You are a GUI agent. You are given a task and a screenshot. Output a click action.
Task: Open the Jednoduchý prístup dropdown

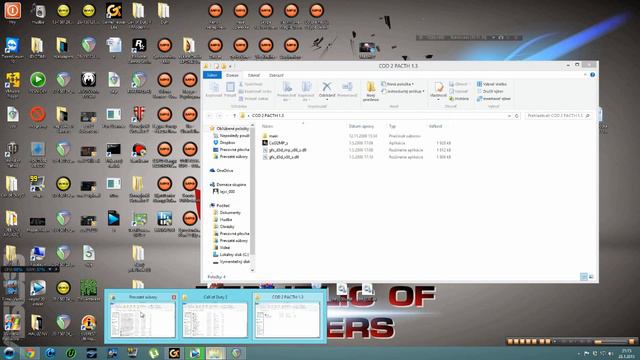pos(403,91)
